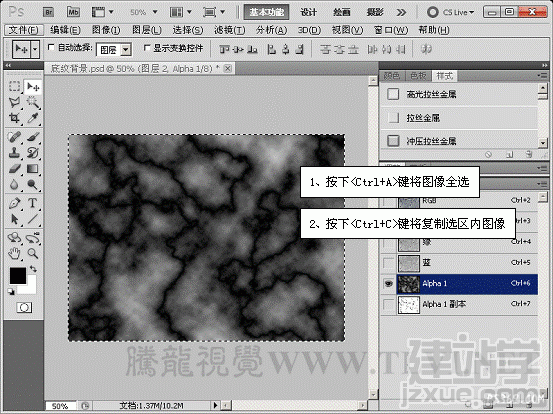The height and width of the screenshot is (414, 553).
Task: Select the Eyedropper tool
Action: coord(32,118)
